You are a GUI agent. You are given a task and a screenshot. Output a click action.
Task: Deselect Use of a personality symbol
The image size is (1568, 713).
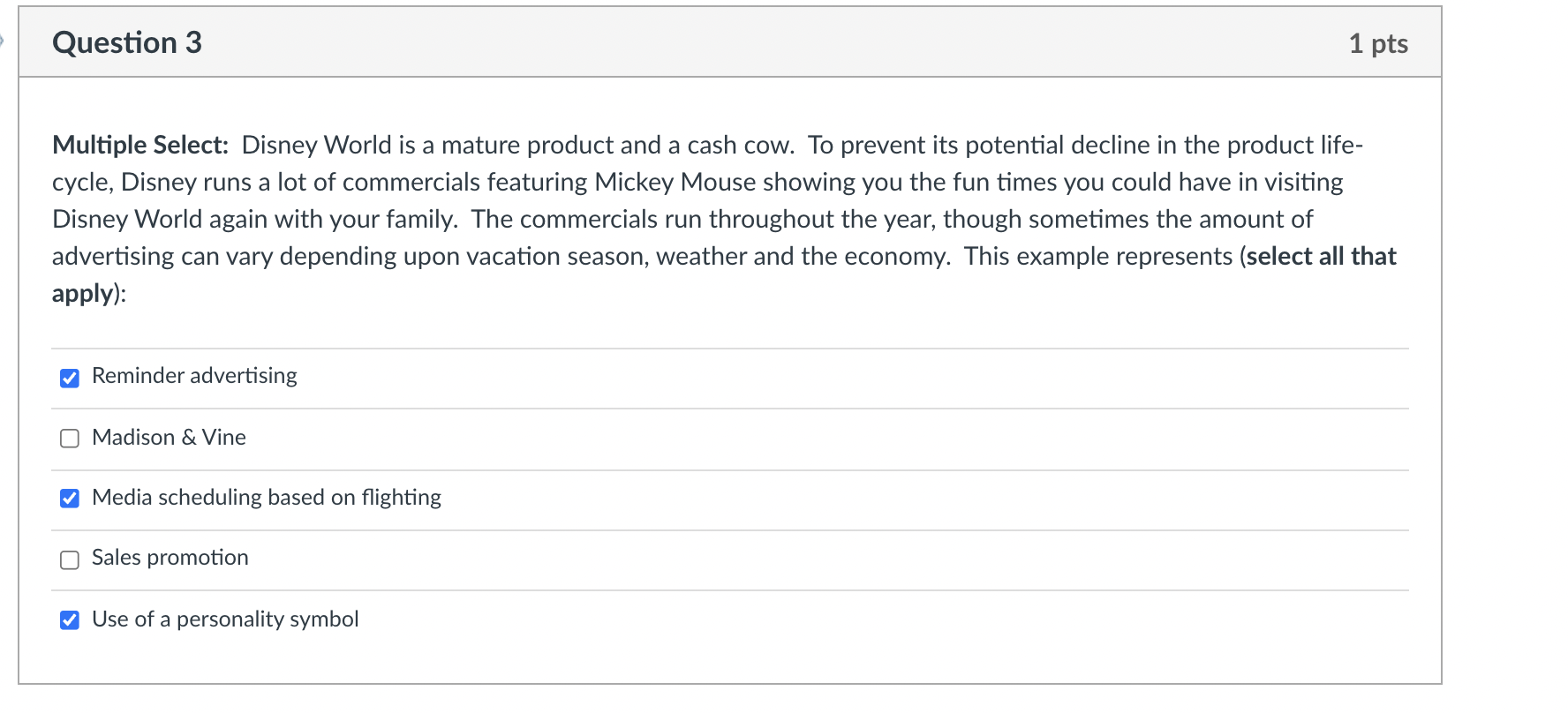(x=69, y=619)
